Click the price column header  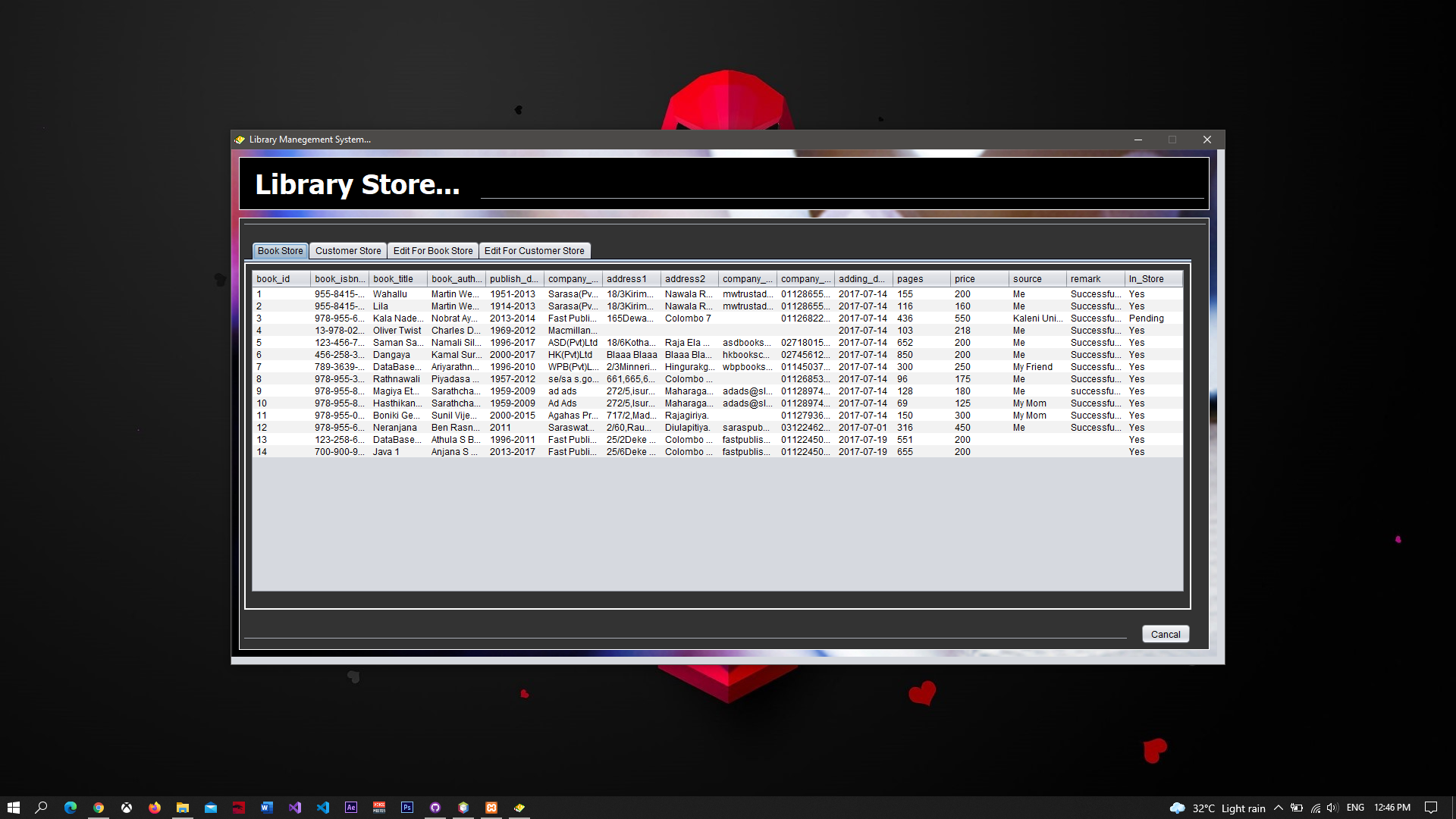click(978, 279)
